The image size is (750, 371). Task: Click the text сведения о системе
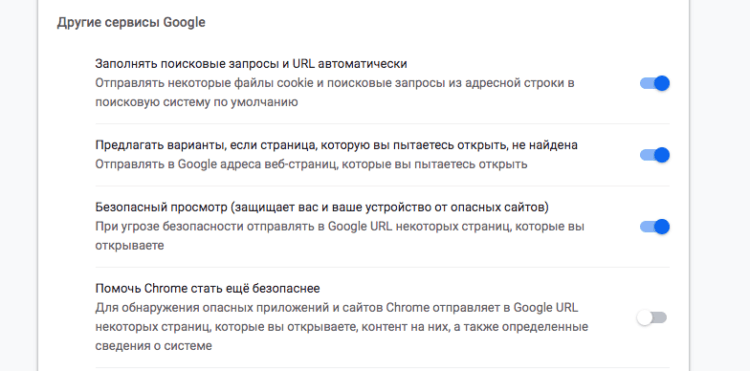click(x=154, y=346)
